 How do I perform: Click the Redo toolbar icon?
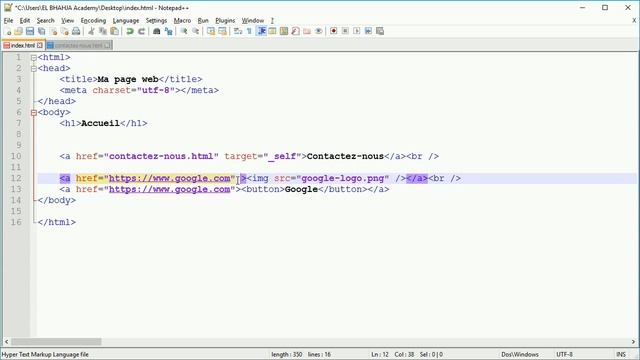pyautogui.click(x=142, y=31)
